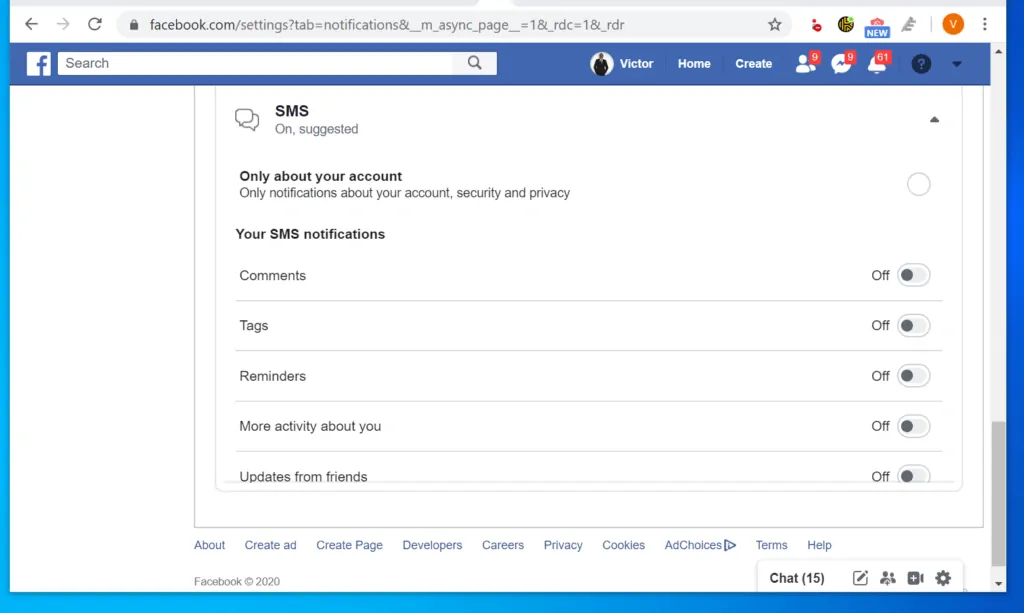Toggle Updates from friends notifications
The image size is (1024, 613).
pos(913,475)
